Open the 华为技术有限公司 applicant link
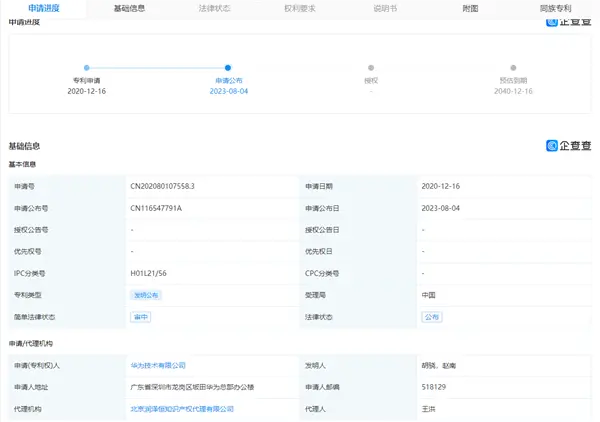Image resolution: width=600 pixels, height=422 pixels. [x=158, y=365]
